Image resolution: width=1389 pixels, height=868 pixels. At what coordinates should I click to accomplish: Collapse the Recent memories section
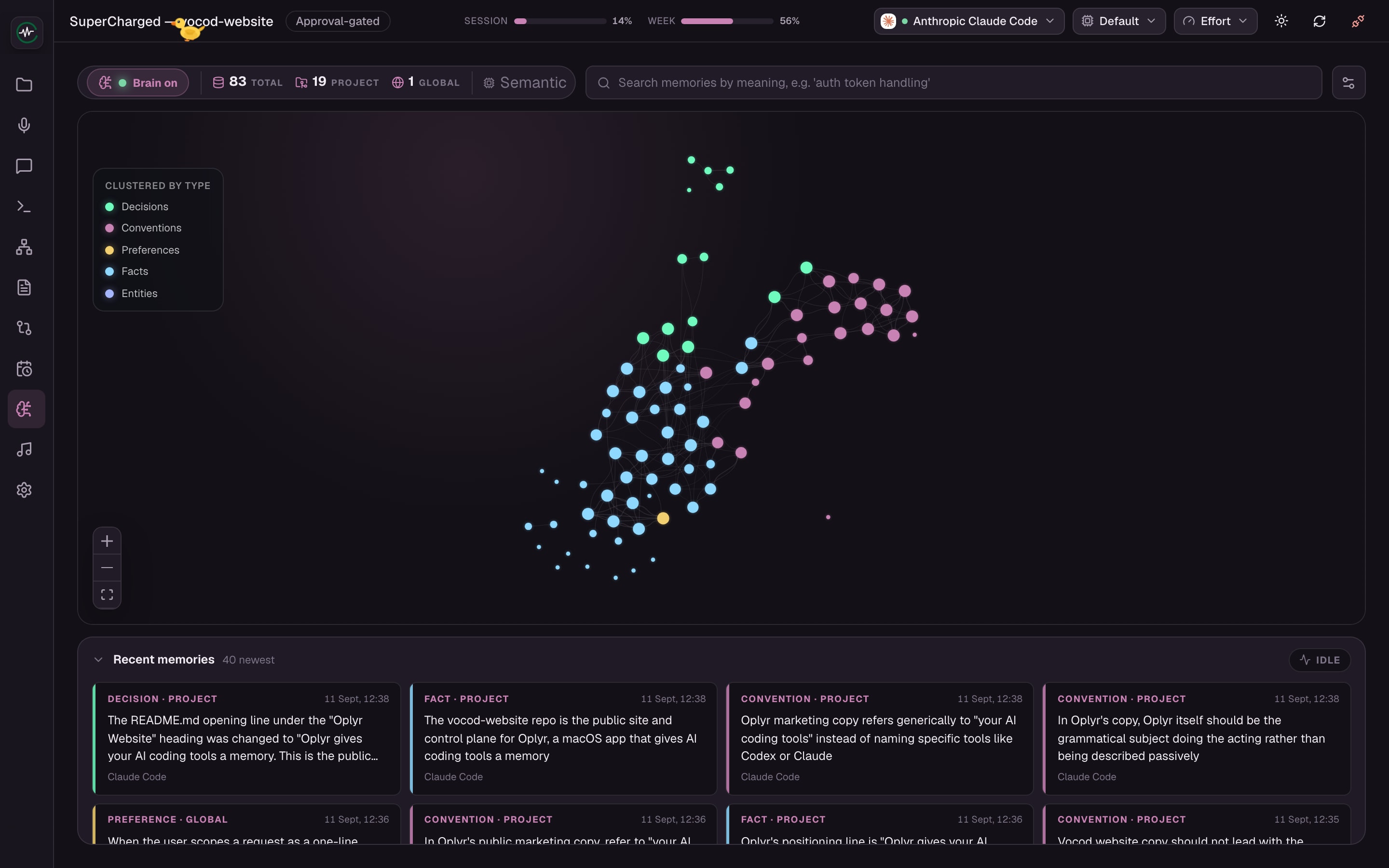(98, 660)
